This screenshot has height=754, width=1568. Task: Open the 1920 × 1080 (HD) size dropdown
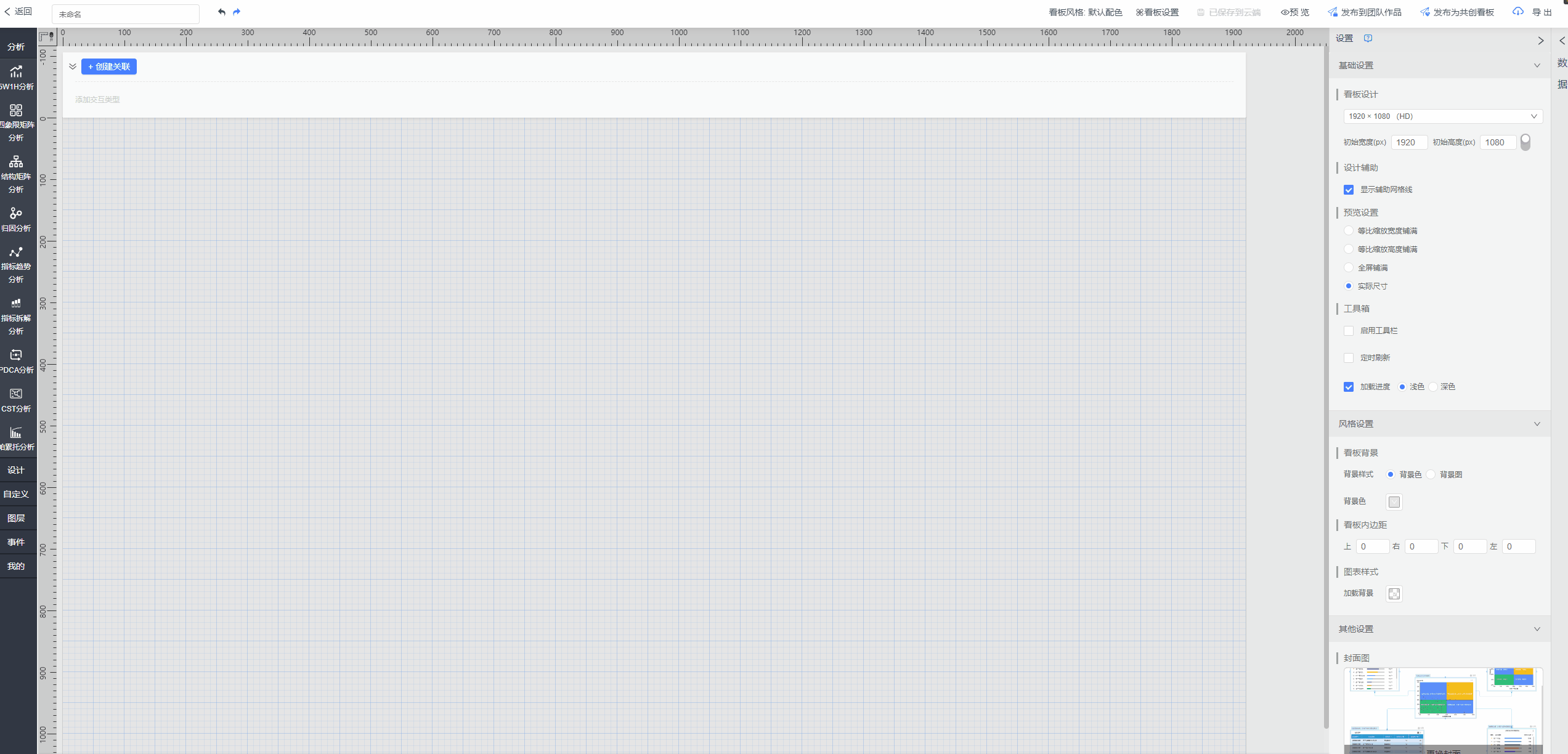(1442, 116)
